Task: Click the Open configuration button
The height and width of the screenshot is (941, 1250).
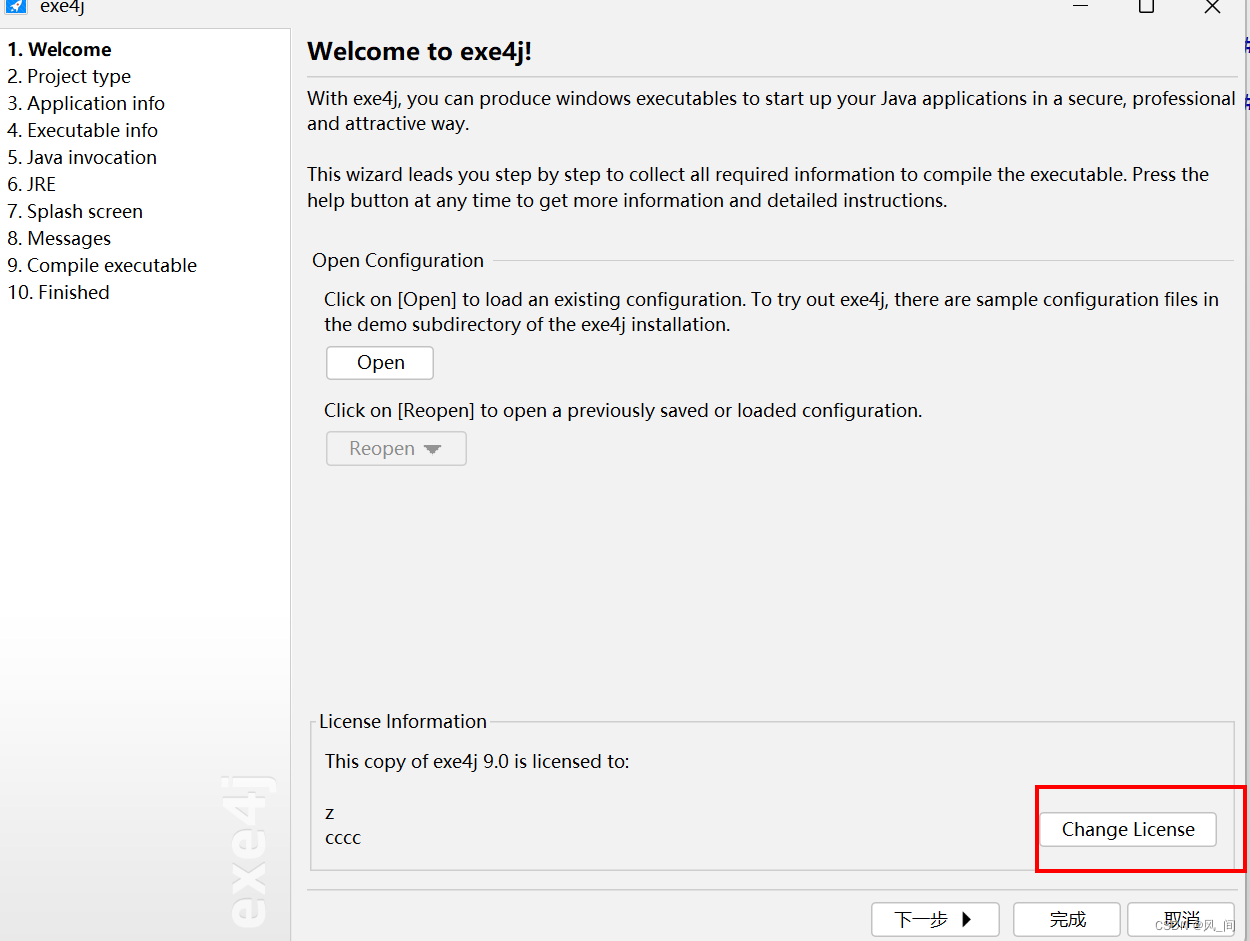Action: click(x=380, y=363)
